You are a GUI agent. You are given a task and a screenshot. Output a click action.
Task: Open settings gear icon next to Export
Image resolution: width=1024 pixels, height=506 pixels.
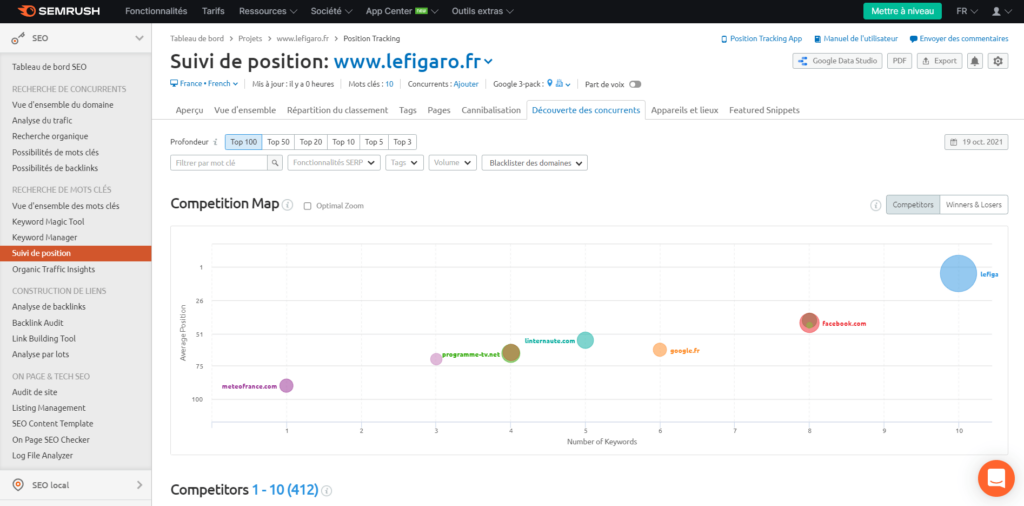coord(997,61)
